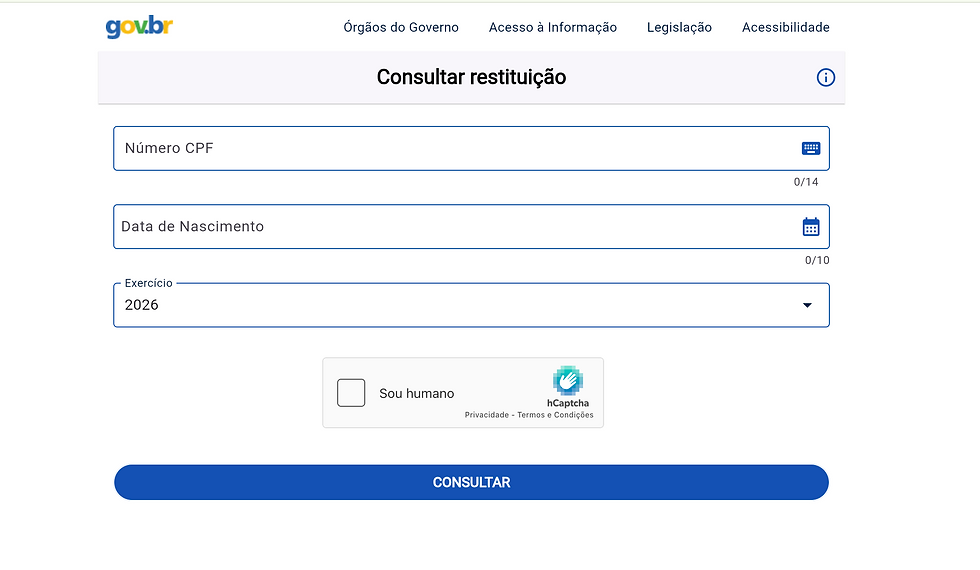Screen dimensions: 980x570
Task: Go to Legislação
Action: point(679,28)
